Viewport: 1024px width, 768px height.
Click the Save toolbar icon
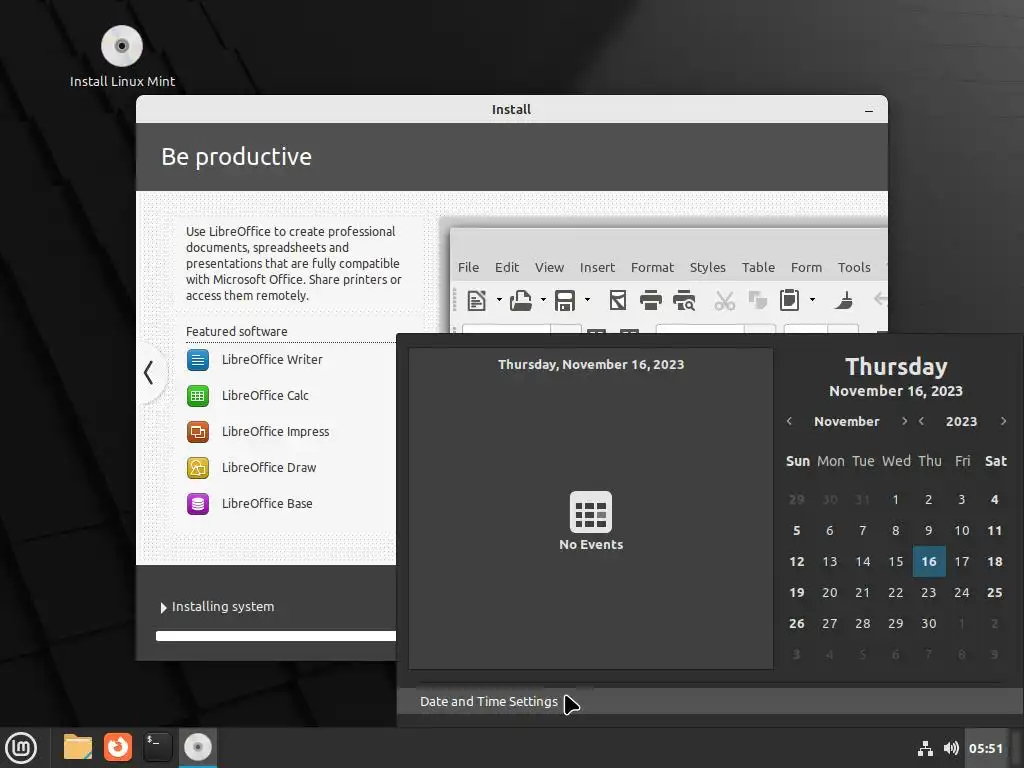pos(565,300)
